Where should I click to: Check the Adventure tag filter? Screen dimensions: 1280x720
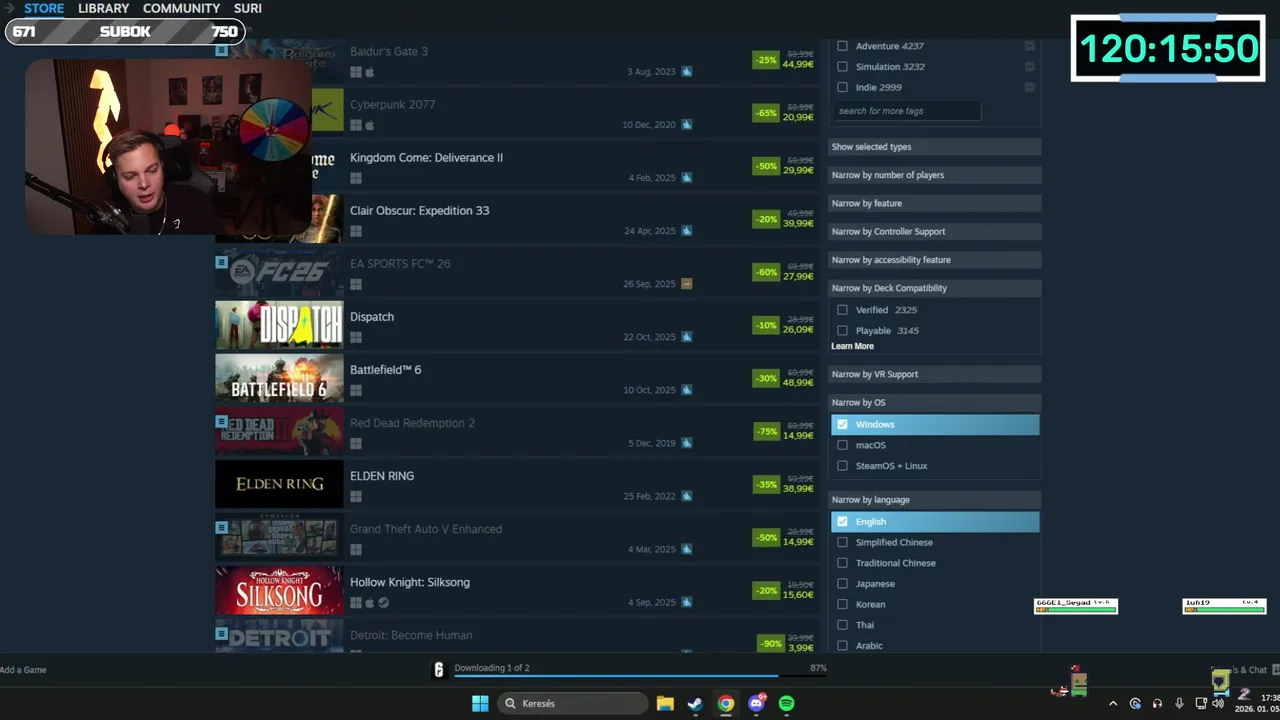pyautogui.click(x=842, y=46)
